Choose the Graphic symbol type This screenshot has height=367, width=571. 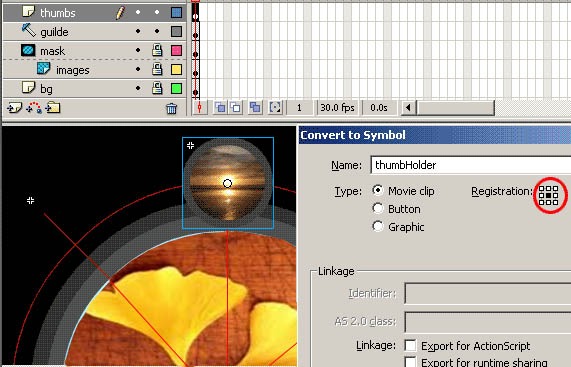tap(378, 226)
